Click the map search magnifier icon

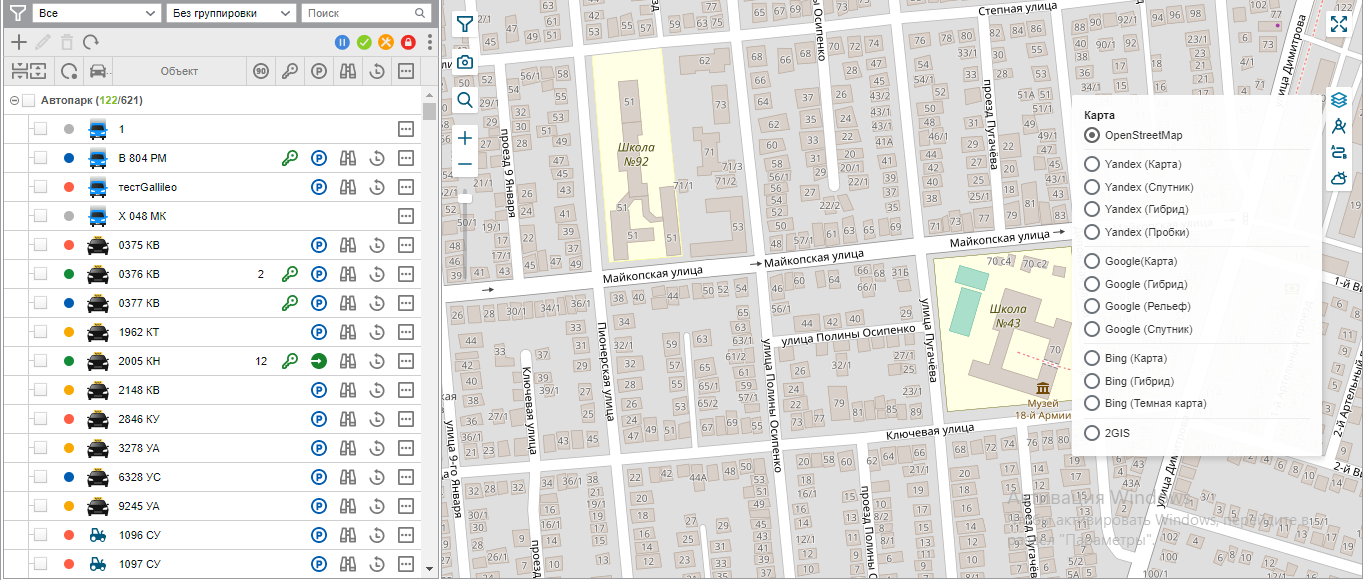click(x=465, y=100)
